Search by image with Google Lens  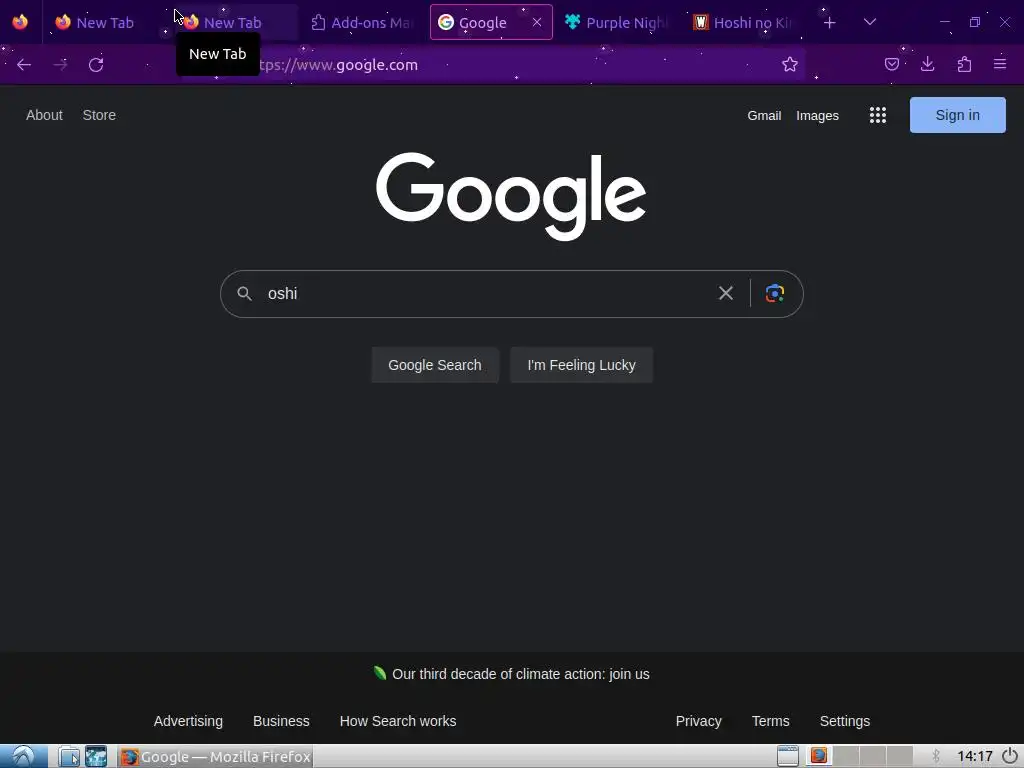[x=775, y=293]
